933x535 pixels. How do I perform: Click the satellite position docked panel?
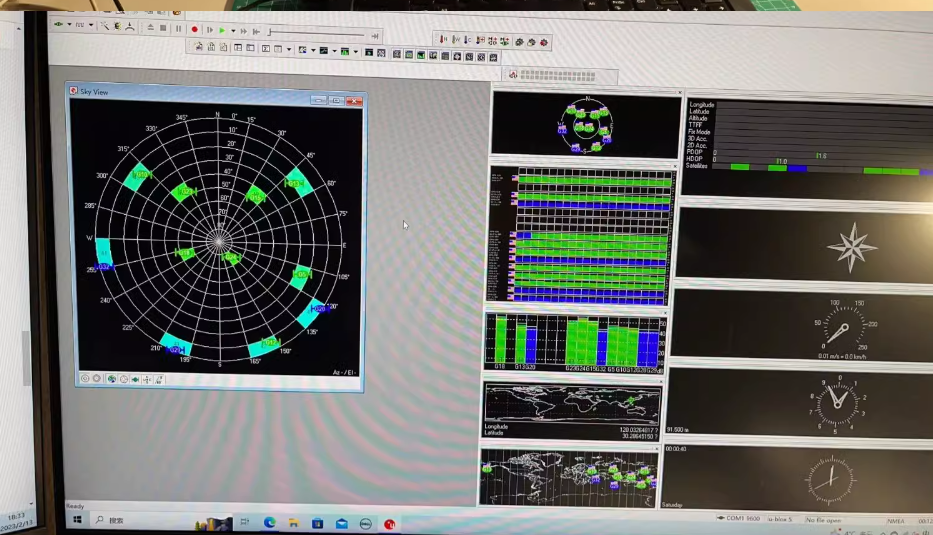586,124
